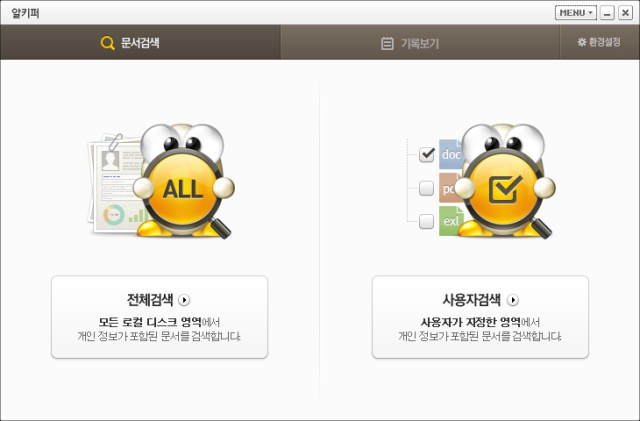Toggle the unchecked checkbox next to exl
The width and height of the screenshot is (640, 421).
pos(427,221)
